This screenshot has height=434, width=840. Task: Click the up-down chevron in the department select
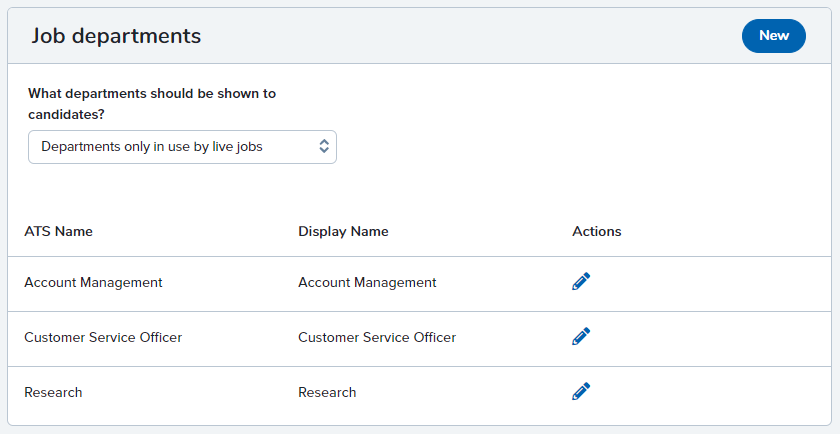point(324,146)
